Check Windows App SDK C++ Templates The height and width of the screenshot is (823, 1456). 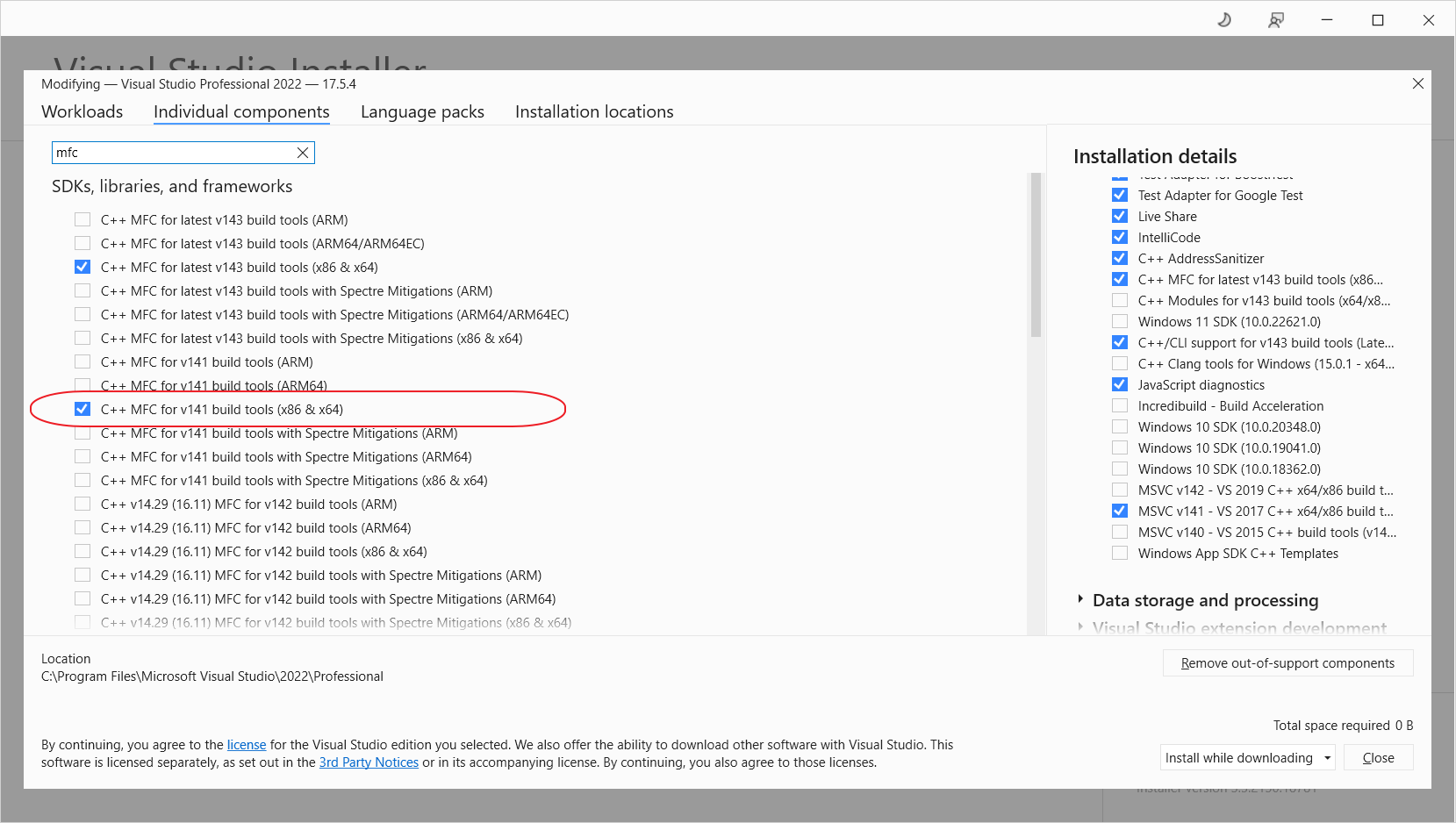(x=1120, y=553)
